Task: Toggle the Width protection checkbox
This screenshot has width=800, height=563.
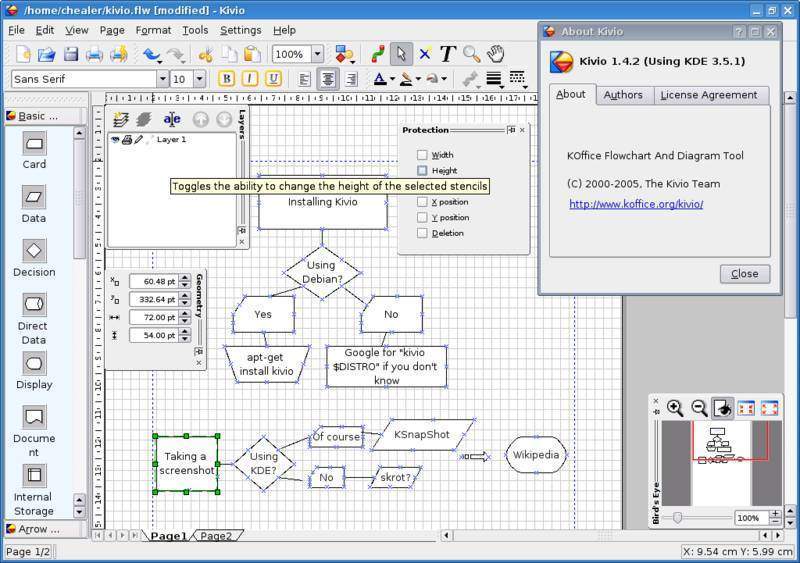Action: pos(422,155)
